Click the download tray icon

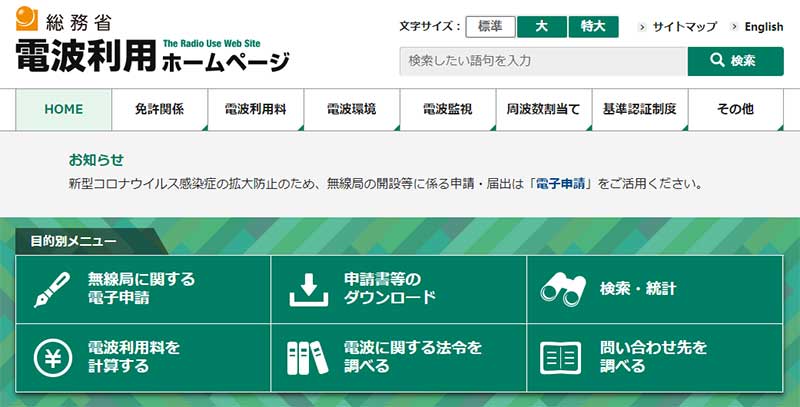pyautogui.click(x=309, y=289)
